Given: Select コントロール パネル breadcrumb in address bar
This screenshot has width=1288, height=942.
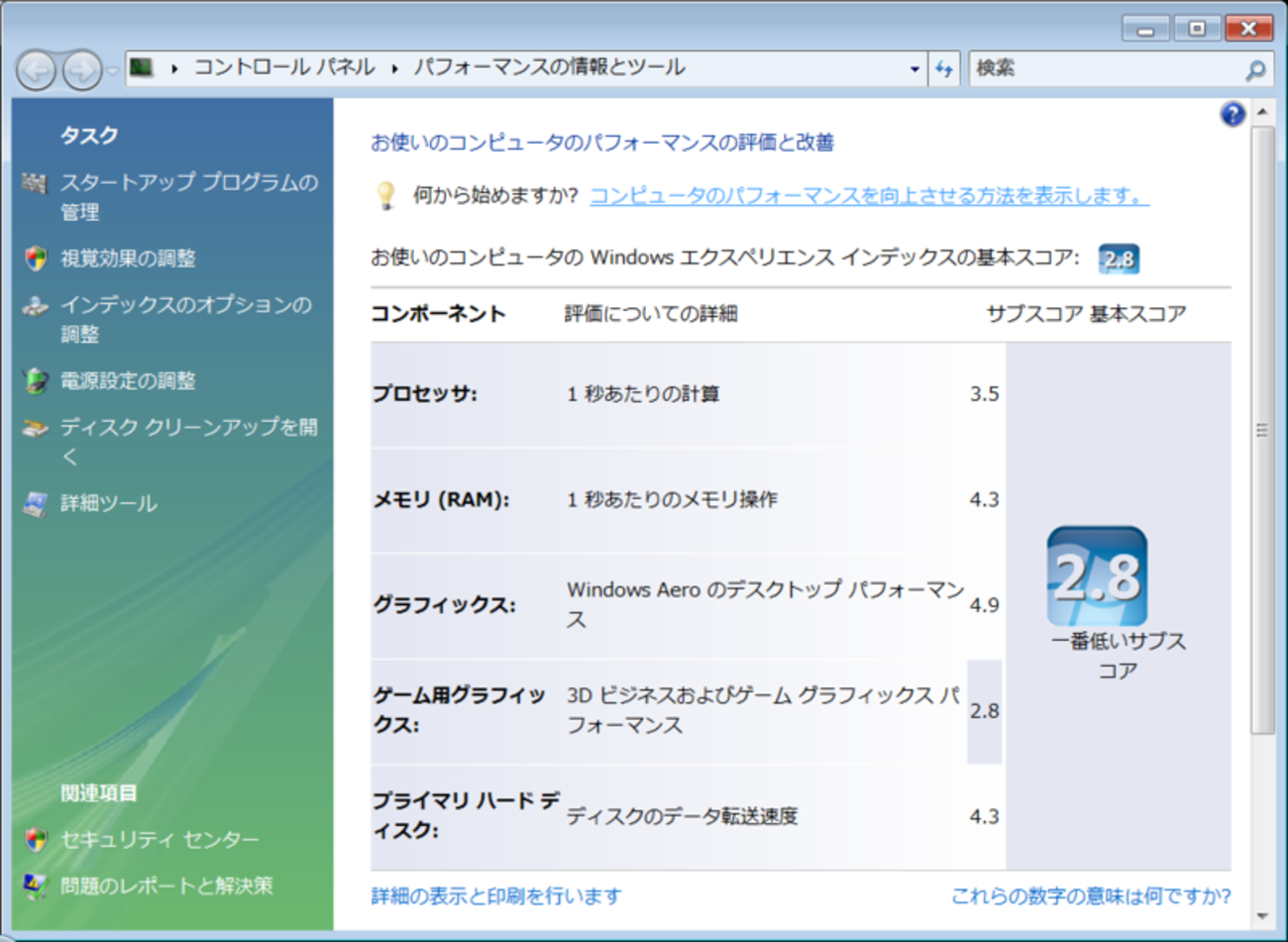Looking at the screenshot, I should pyautogui.click(x=284, y=67).
